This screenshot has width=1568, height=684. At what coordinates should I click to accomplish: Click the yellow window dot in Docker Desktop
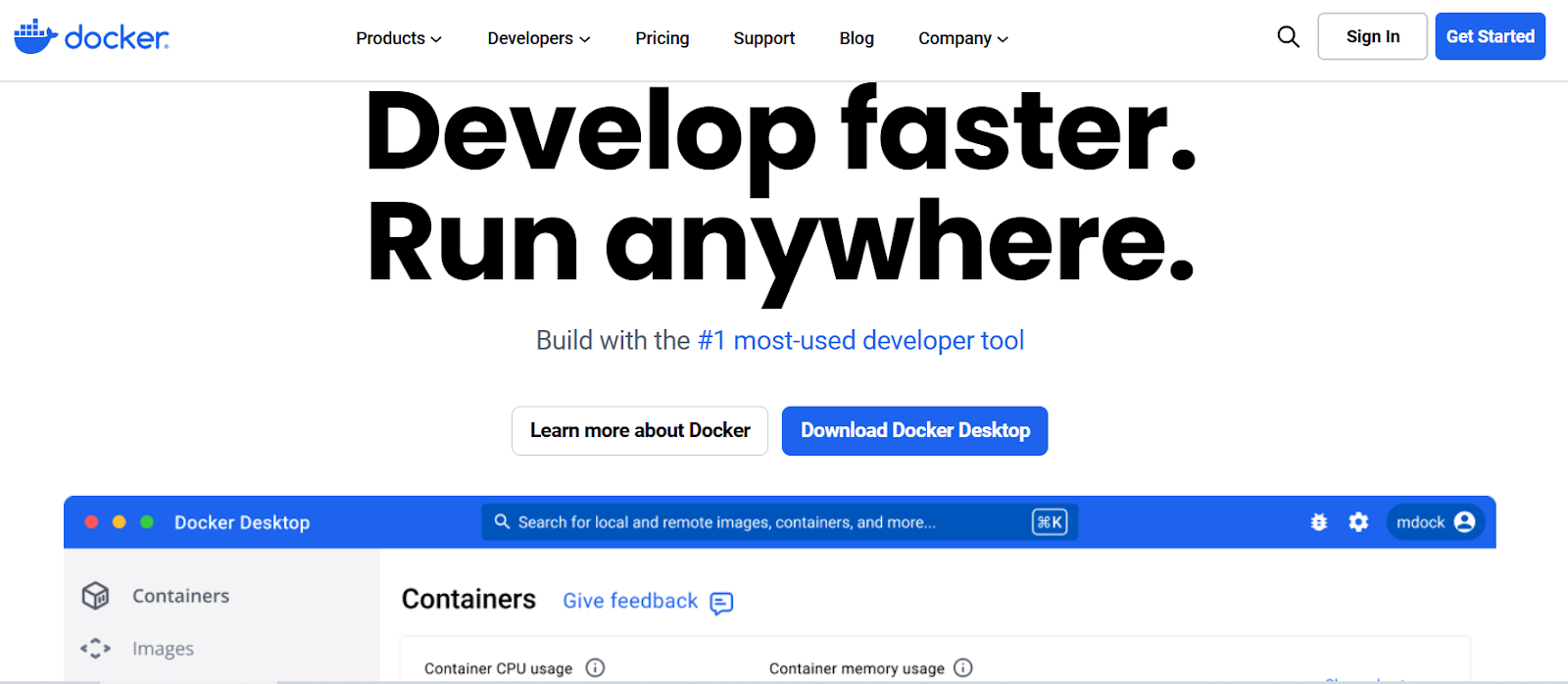point(119,522)
